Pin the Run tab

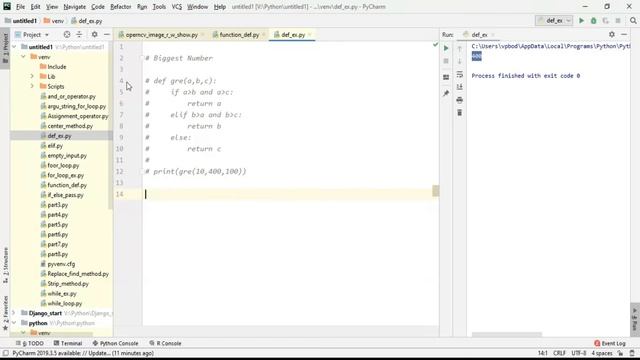click(446, 93)
